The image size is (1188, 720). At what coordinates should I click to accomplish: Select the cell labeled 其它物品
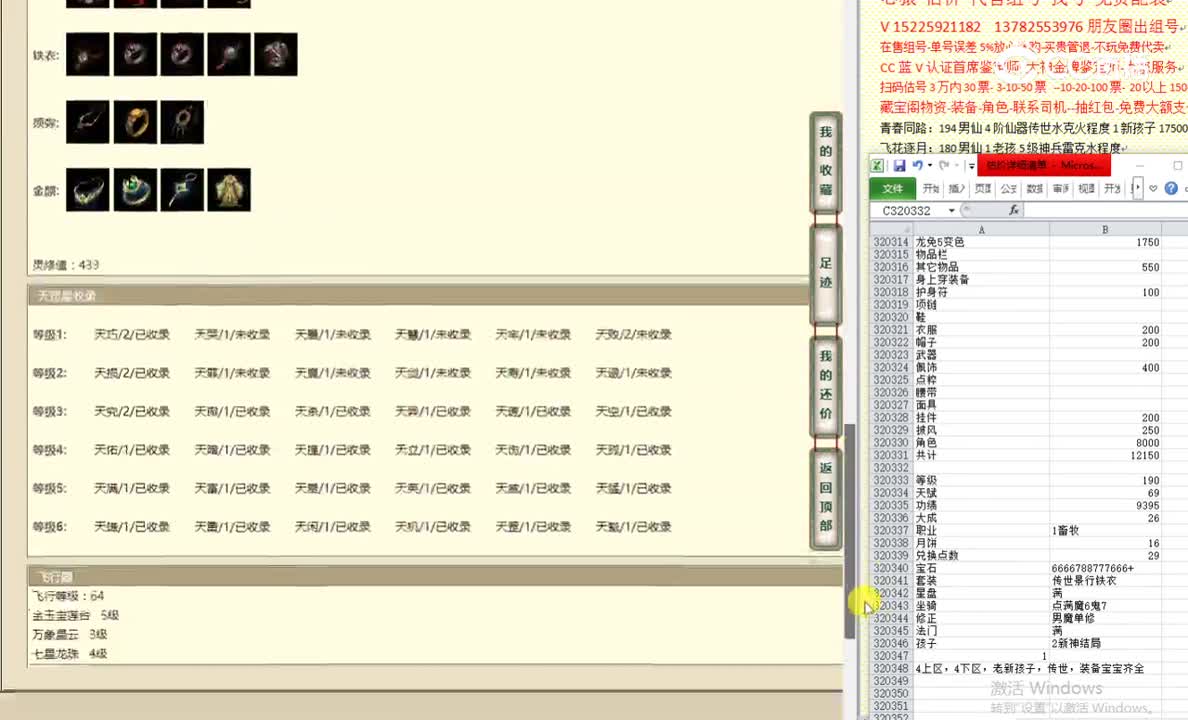(981, 268)
